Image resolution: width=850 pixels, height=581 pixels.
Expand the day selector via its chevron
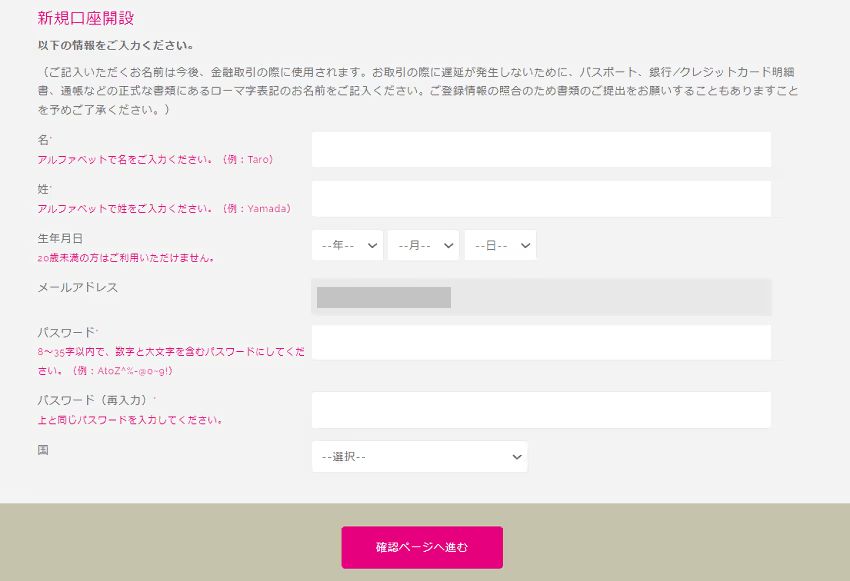(x=524, y=244)
